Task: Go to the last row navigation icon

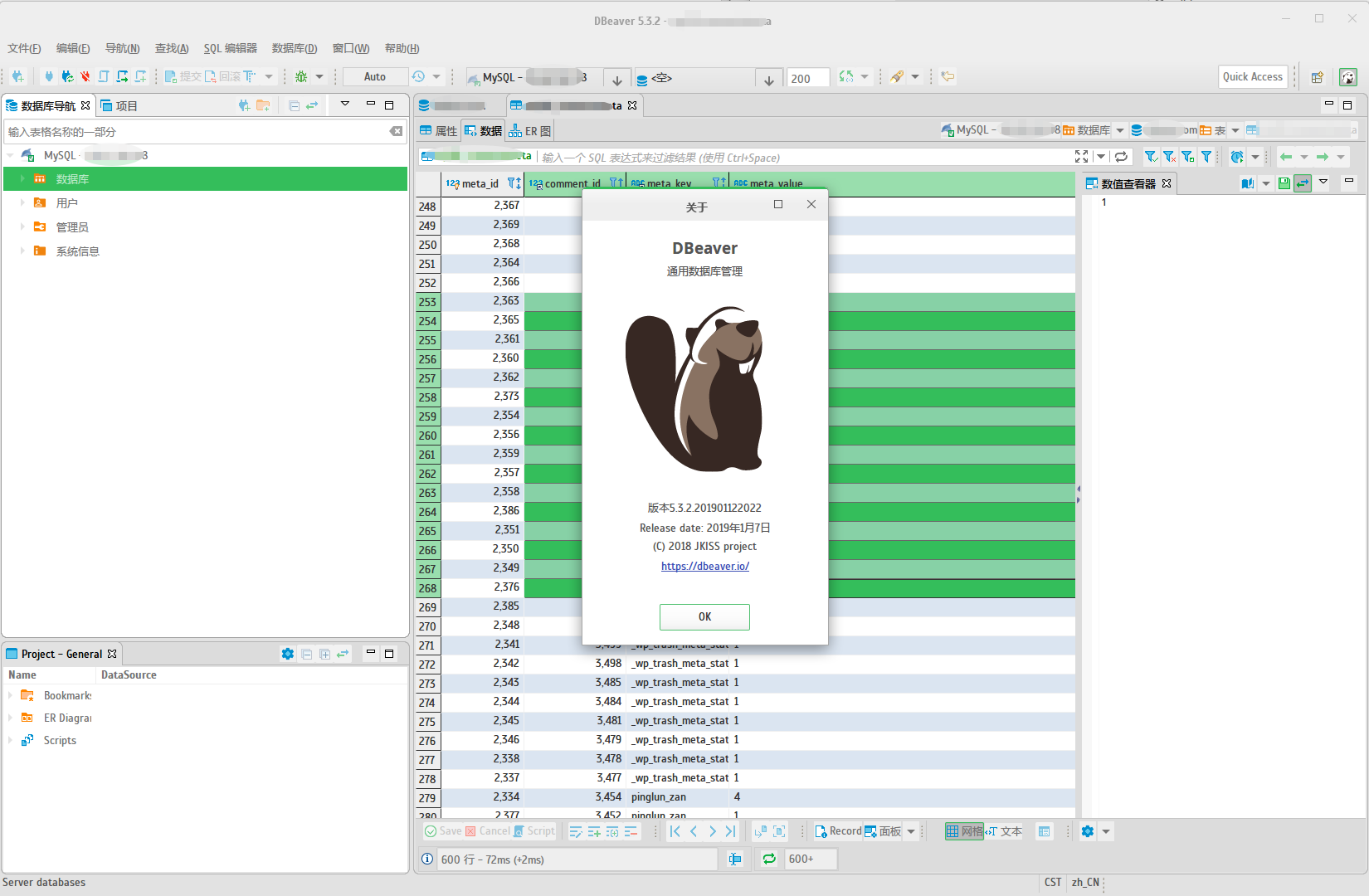Action: (730, 830)
